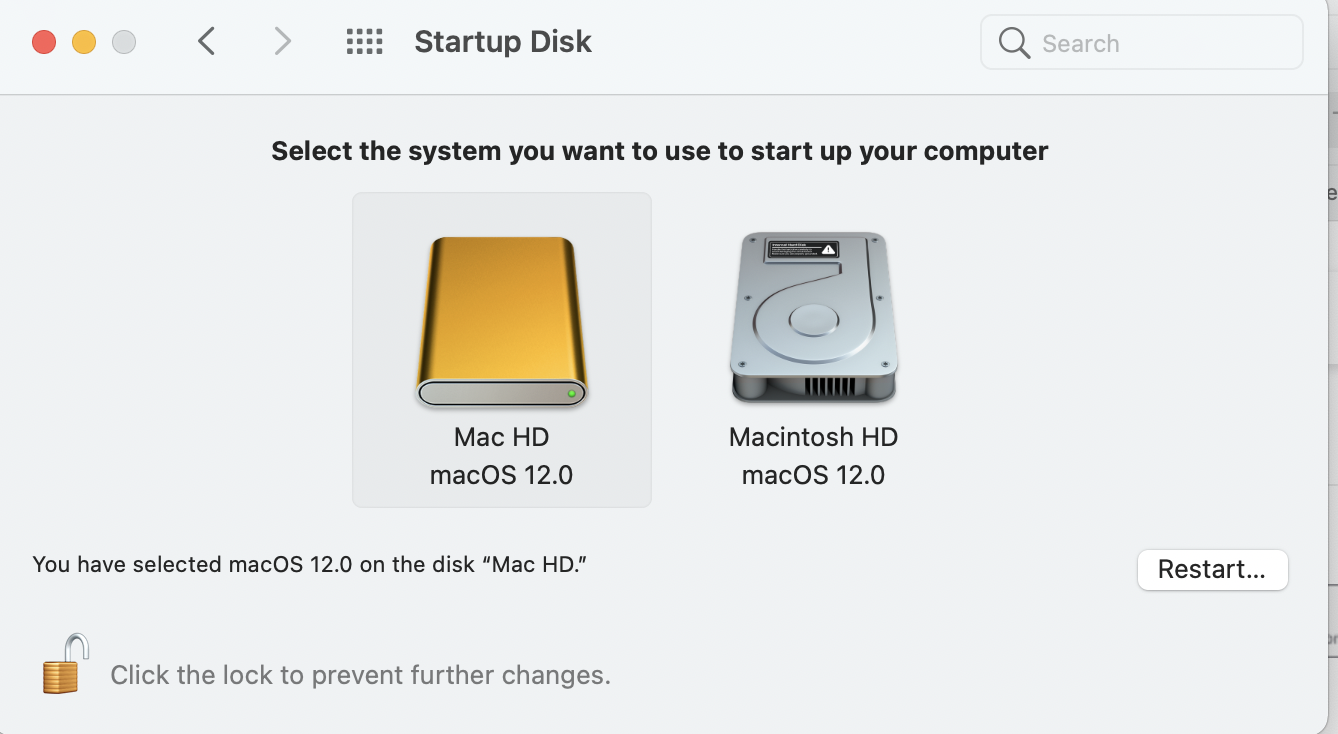This screenshot has width=1338, height=734.
Task: Choose the "Macintosh HD" disk name label
Action: point(813,437)
